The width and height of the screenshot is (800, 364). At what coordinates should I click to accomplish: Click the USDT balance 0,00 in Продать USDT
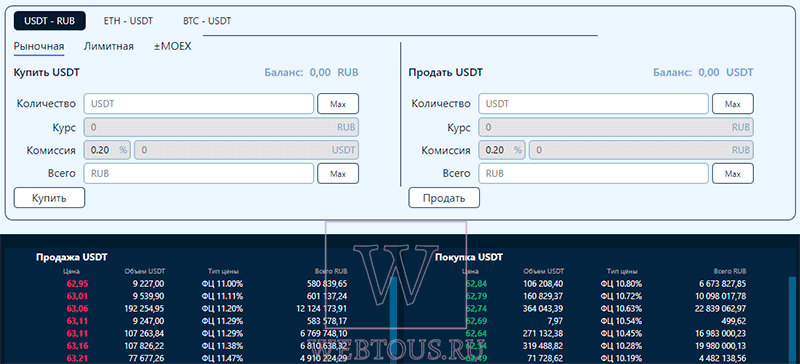coord(709,72)
